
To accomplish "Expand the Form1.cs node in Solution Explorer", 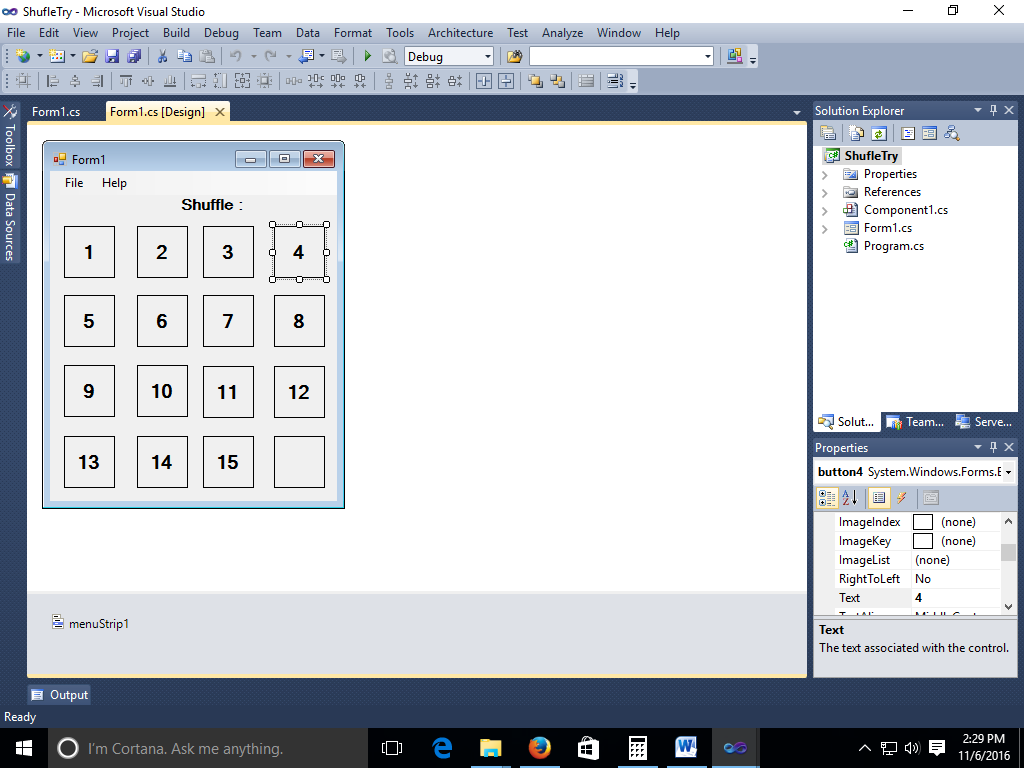I will tap(825, 229).
